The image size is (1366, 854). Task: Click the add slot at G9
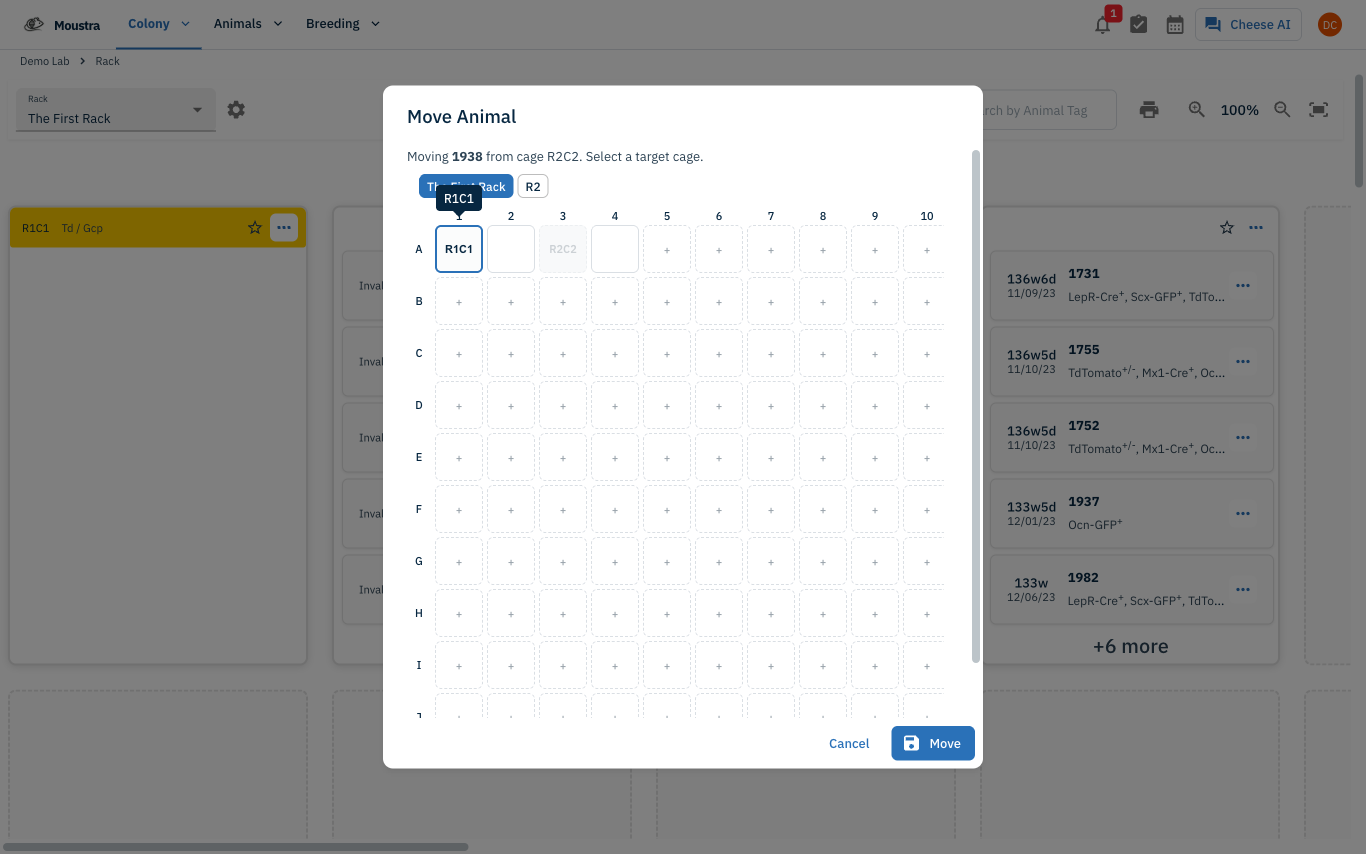(x=875, y=561)
